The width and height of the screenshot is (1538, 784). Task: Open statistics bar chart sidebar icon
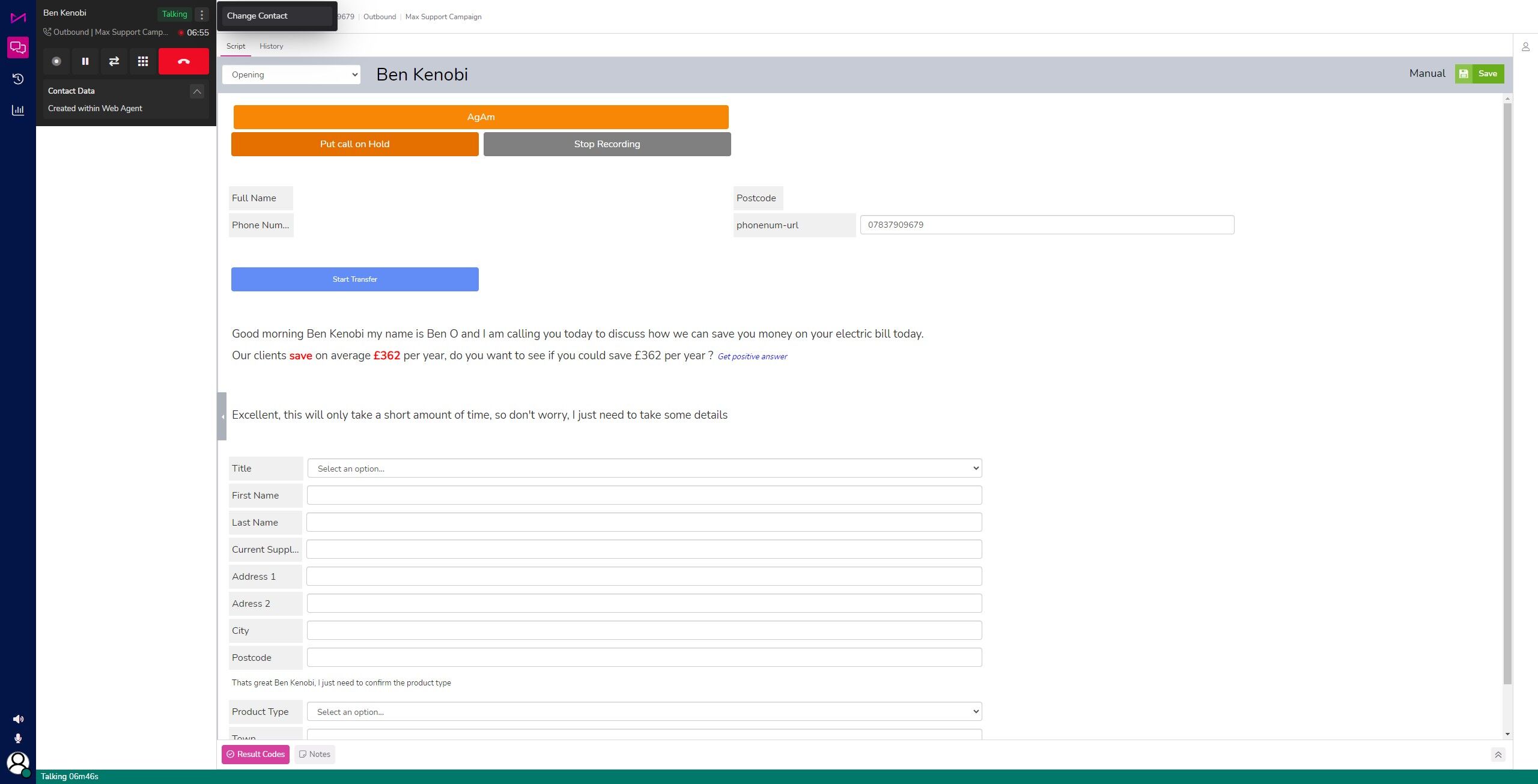[x=18, y=110]
